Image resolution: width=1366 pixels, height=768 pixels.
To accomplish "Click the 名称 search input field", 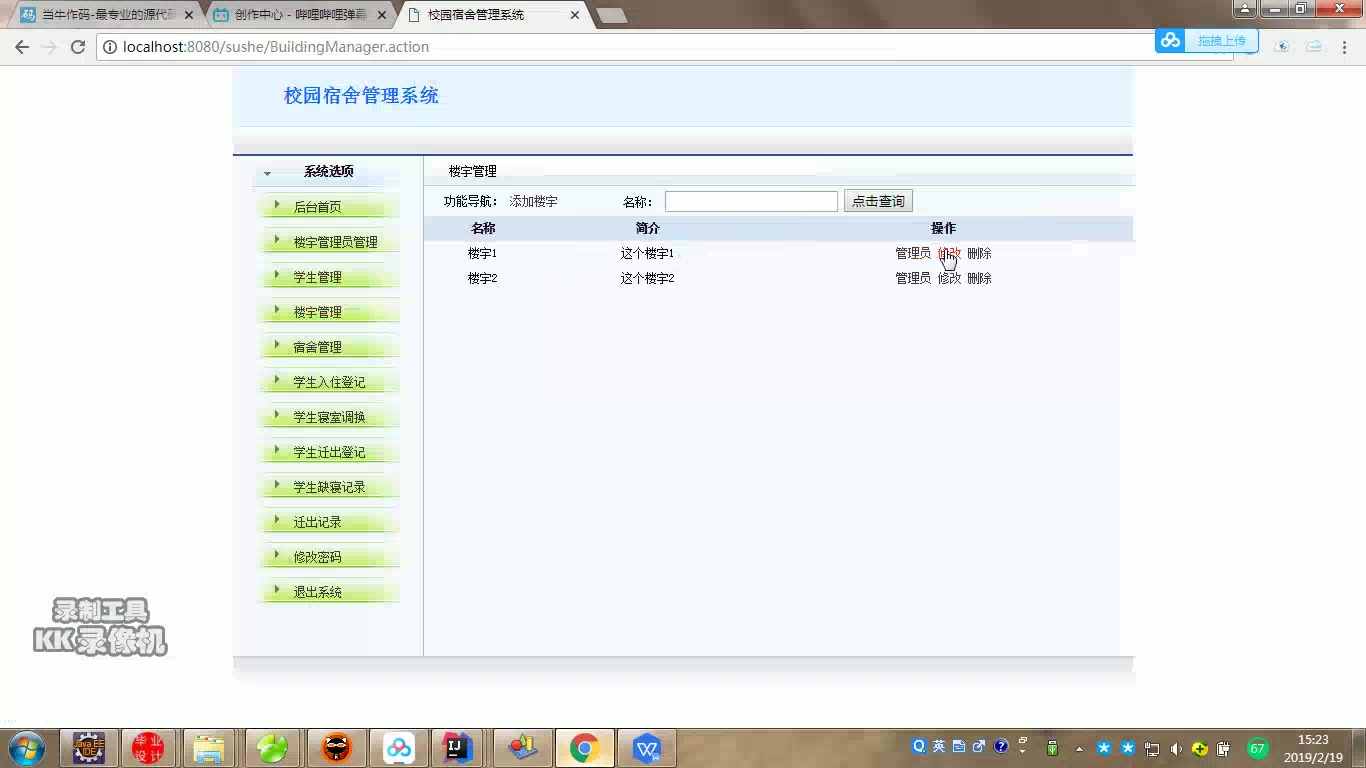I will [750, 201].
